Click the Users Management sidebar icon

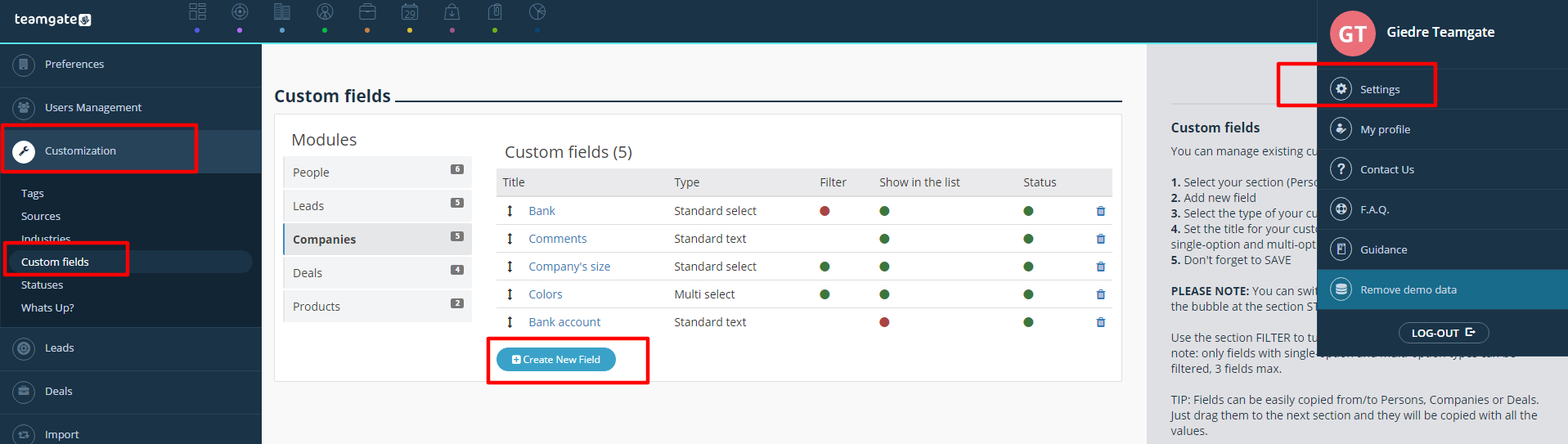click(x=24, y=107)
